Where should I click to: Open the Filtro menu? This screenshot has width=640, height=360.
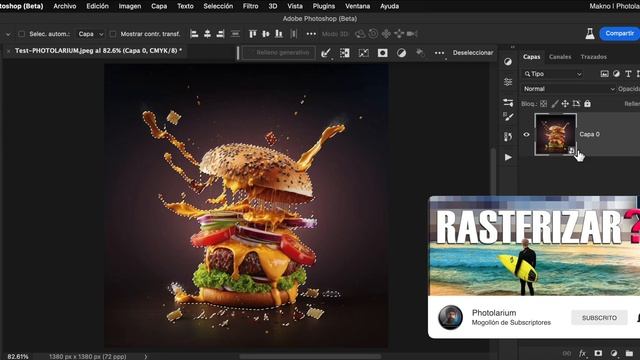pos(250,6)
